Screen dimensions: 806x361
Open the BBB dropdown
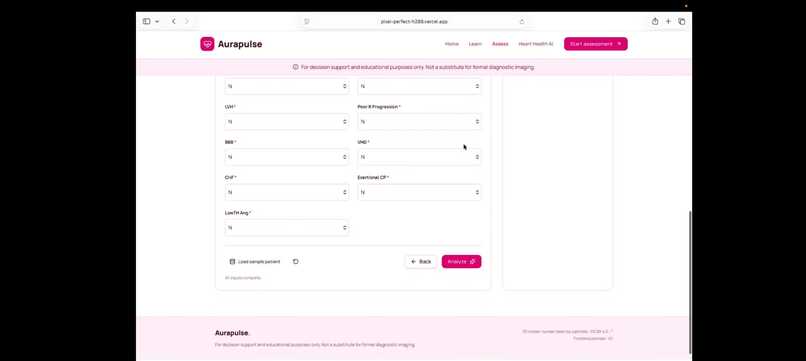point(287,157)
